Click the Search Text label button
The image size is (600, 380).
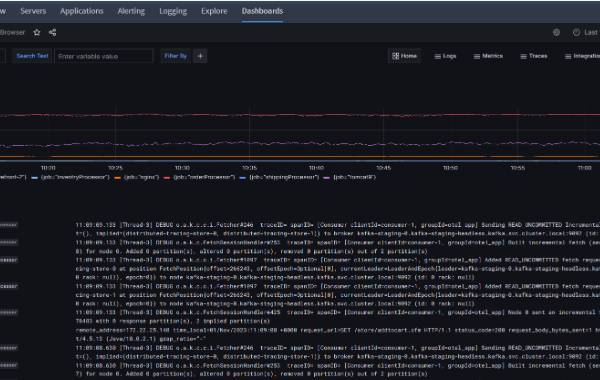32,56
